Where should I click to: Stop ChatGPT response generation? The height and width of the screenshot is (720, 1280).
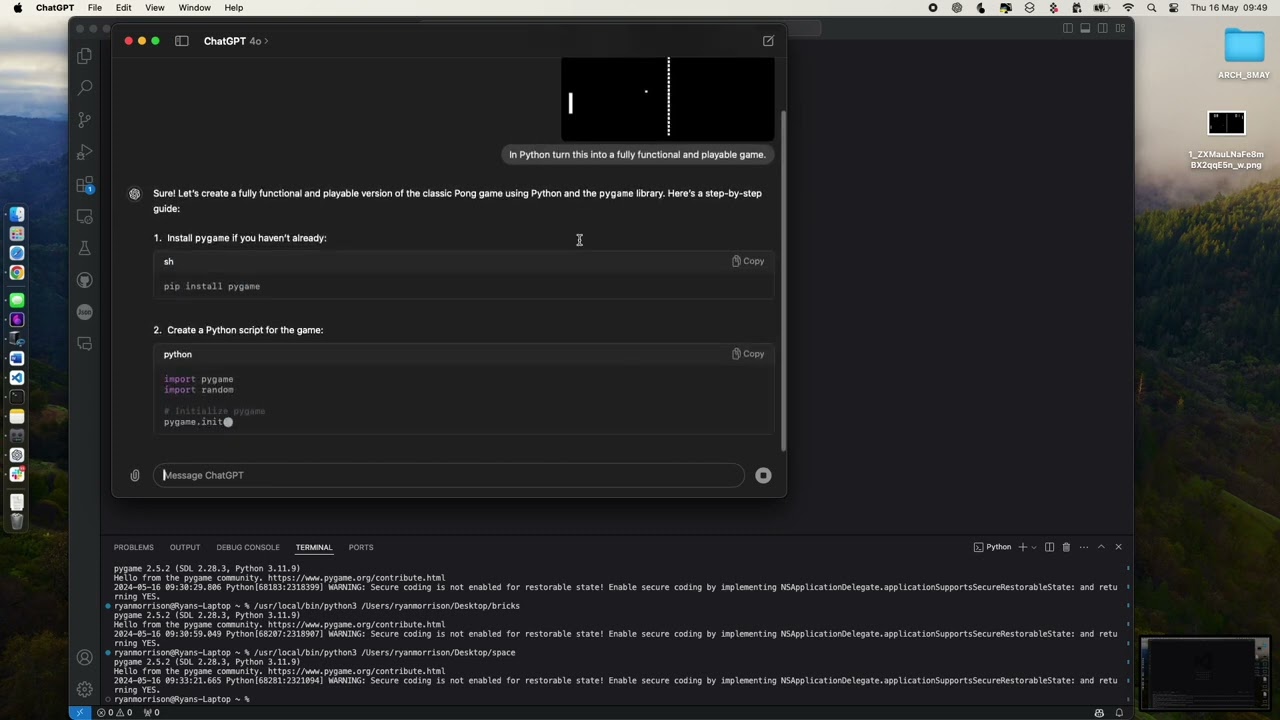[763, 476]
